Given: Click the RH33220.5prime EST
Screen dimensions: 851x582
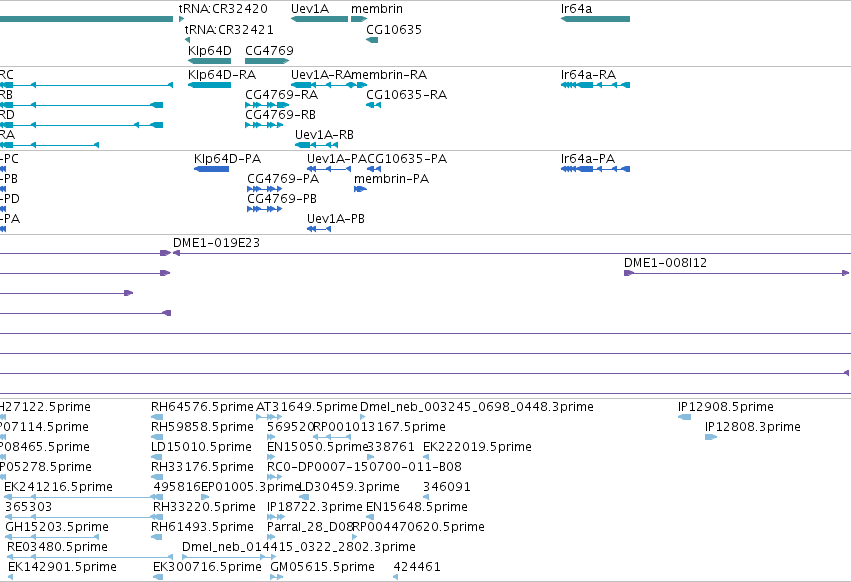Looking at the screenshot, I should click(157, 517).
